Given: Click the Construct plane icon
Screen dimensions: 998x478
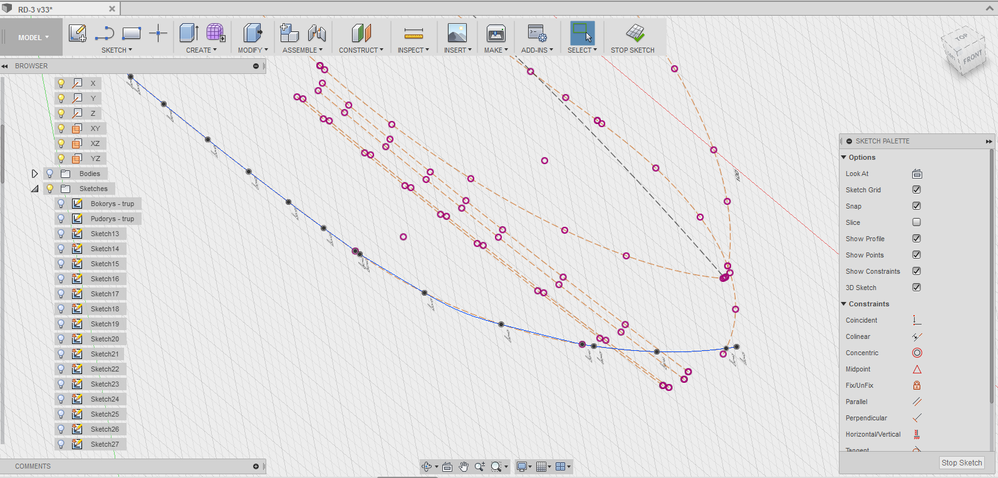Looking at the screenshot, I should click(x=361, y=33).
